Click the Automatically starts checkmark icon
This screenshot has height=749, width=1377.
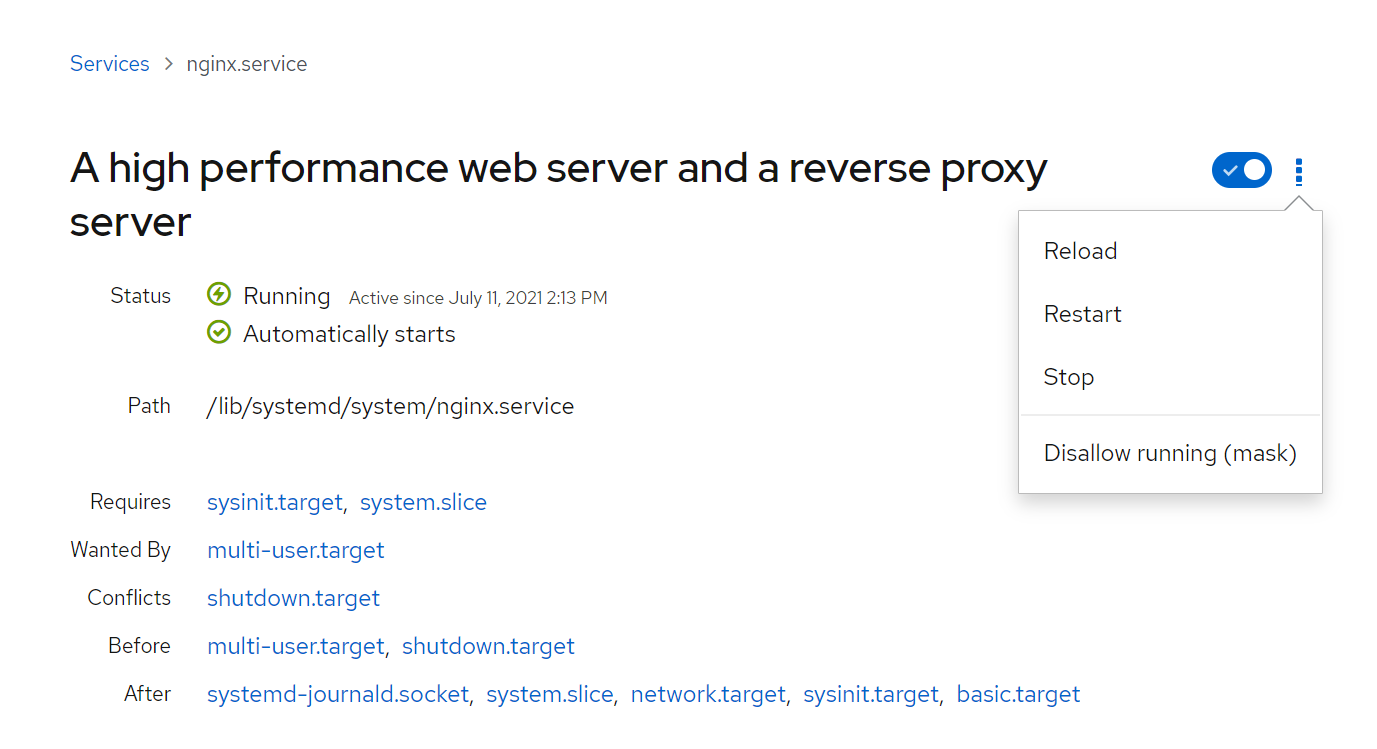219,333
